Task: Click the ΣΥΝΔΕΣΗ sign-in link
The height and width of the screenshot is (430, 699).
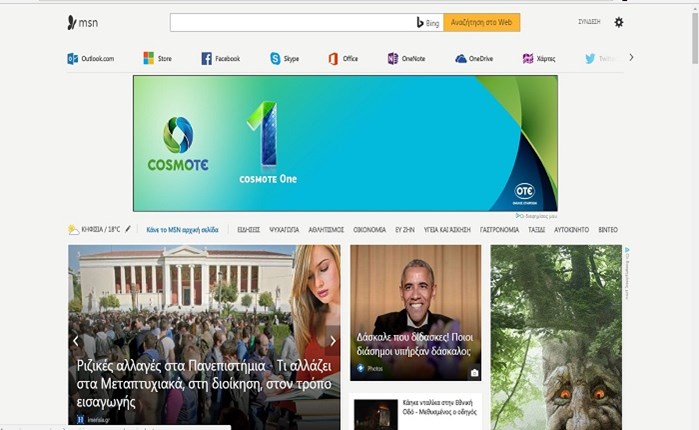Action: tap(589, 22)
